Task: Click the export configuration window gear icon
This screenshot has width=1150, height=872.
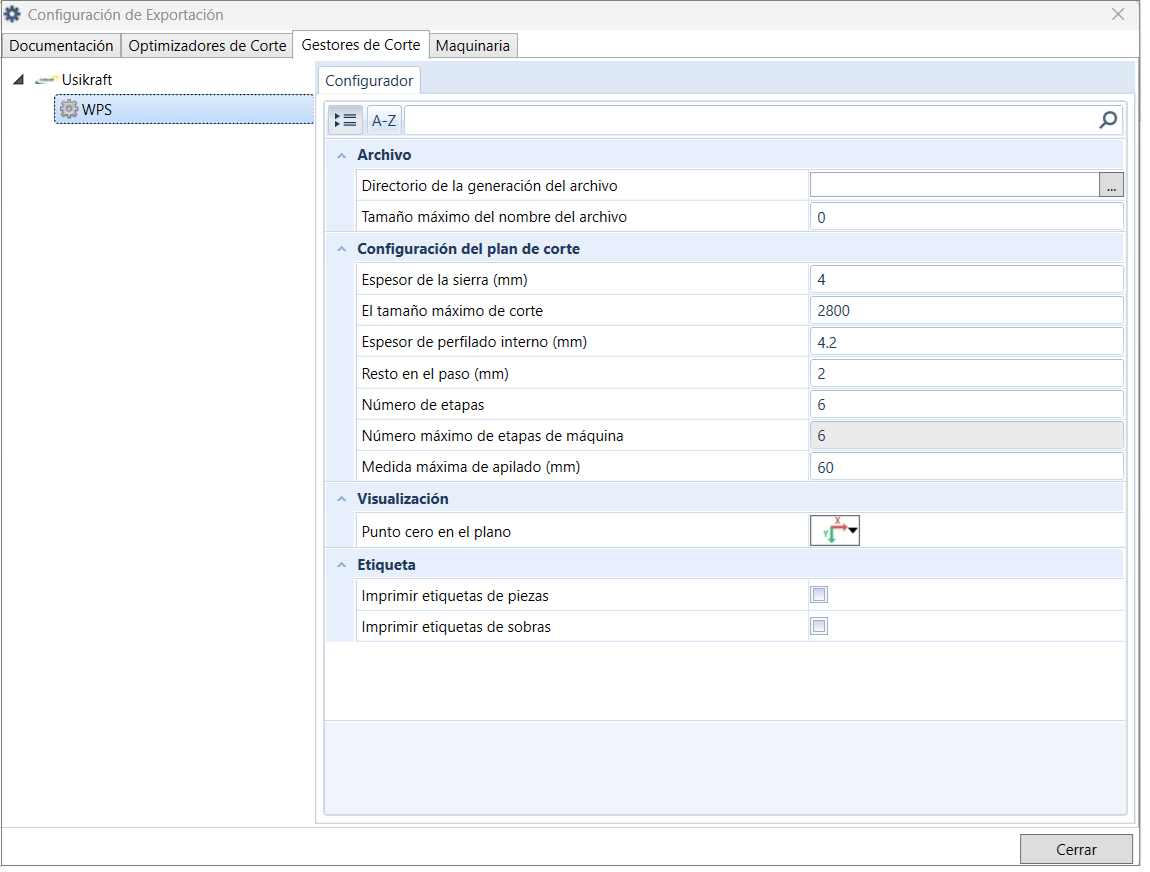Action: (x=12, y=15)
